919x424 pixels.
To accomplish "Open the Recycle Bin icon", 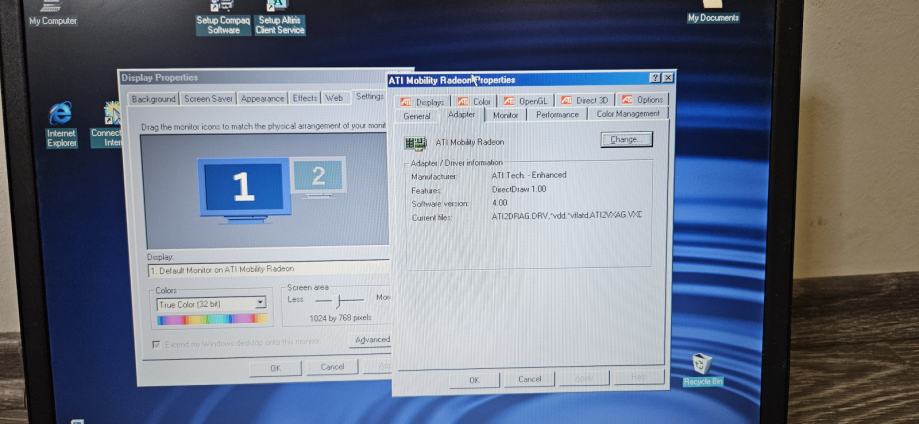I will coord(703,369).
